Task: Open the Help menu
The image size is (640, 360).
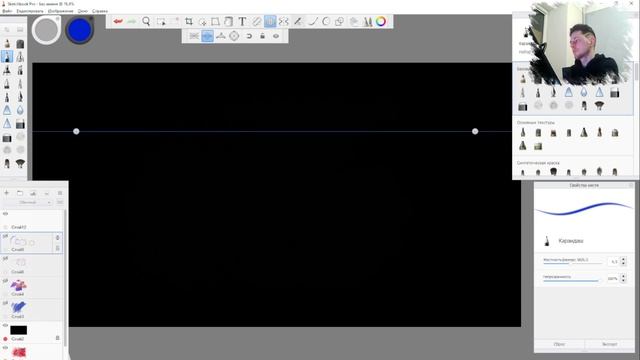Action: [100, 11]
